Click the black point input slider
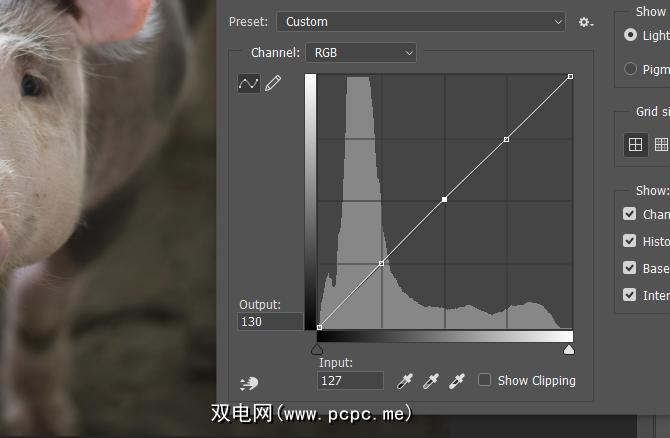670x438 pixels. (x=317, y=350)
